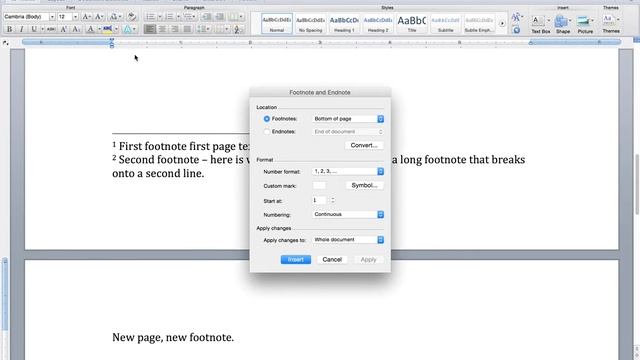Toggle Bold formatting
Screen dimensions: 640x360
point(9,29)
